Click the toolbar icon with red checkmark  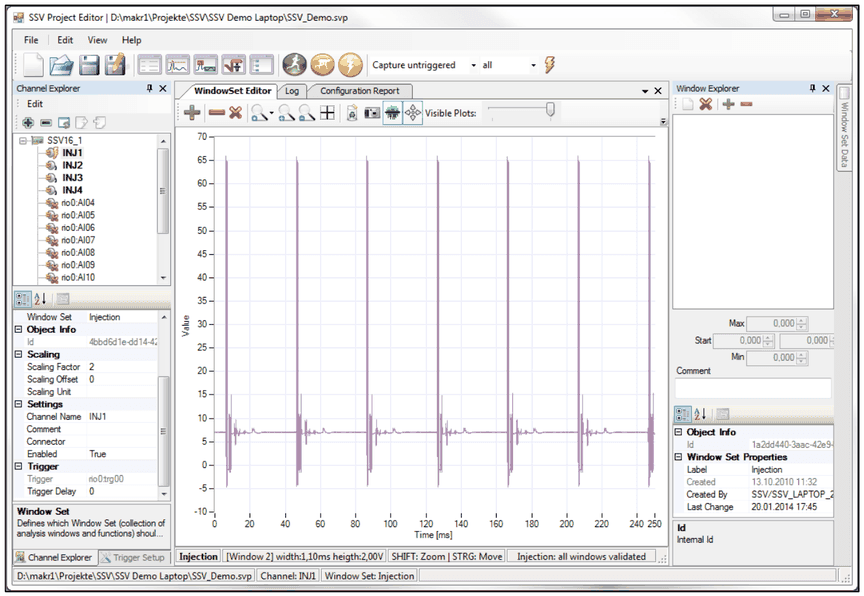coord(234,65)
